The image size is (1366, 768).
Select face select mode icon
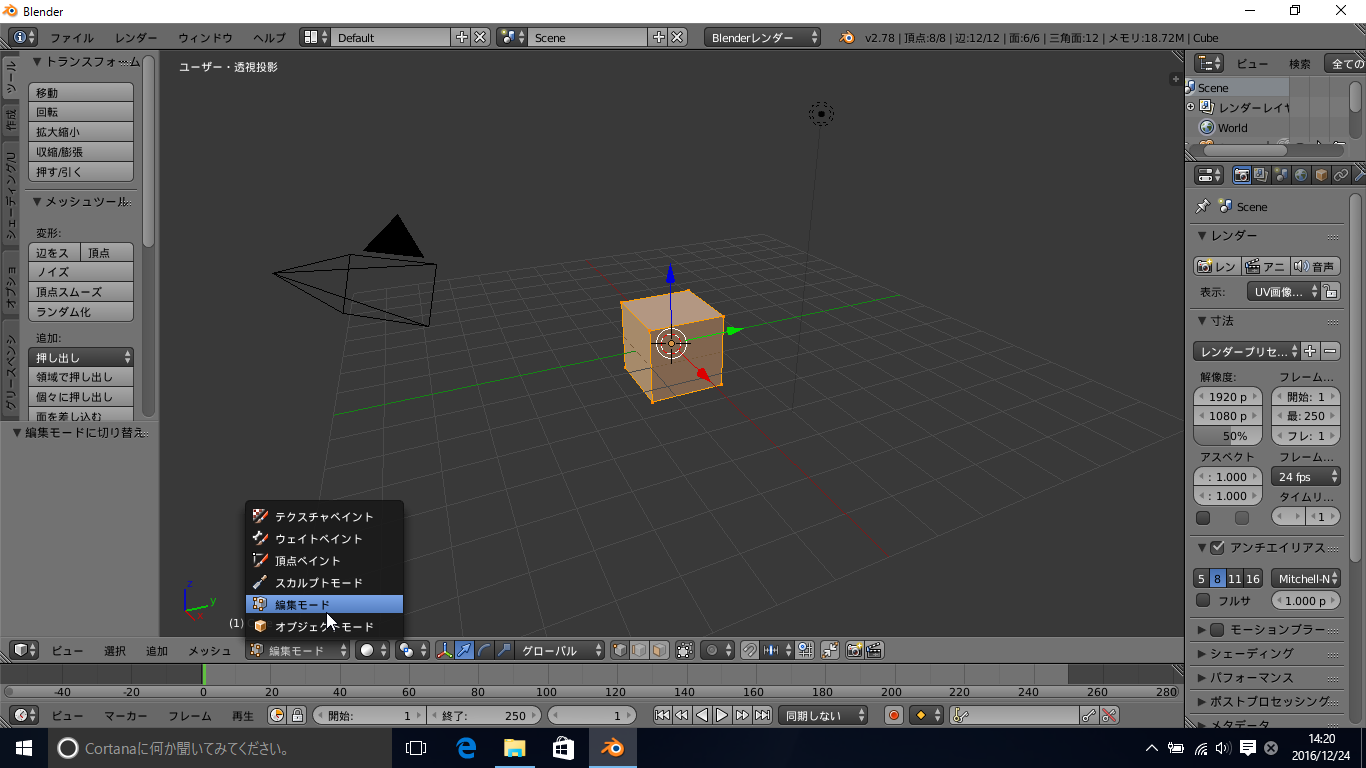659,650
